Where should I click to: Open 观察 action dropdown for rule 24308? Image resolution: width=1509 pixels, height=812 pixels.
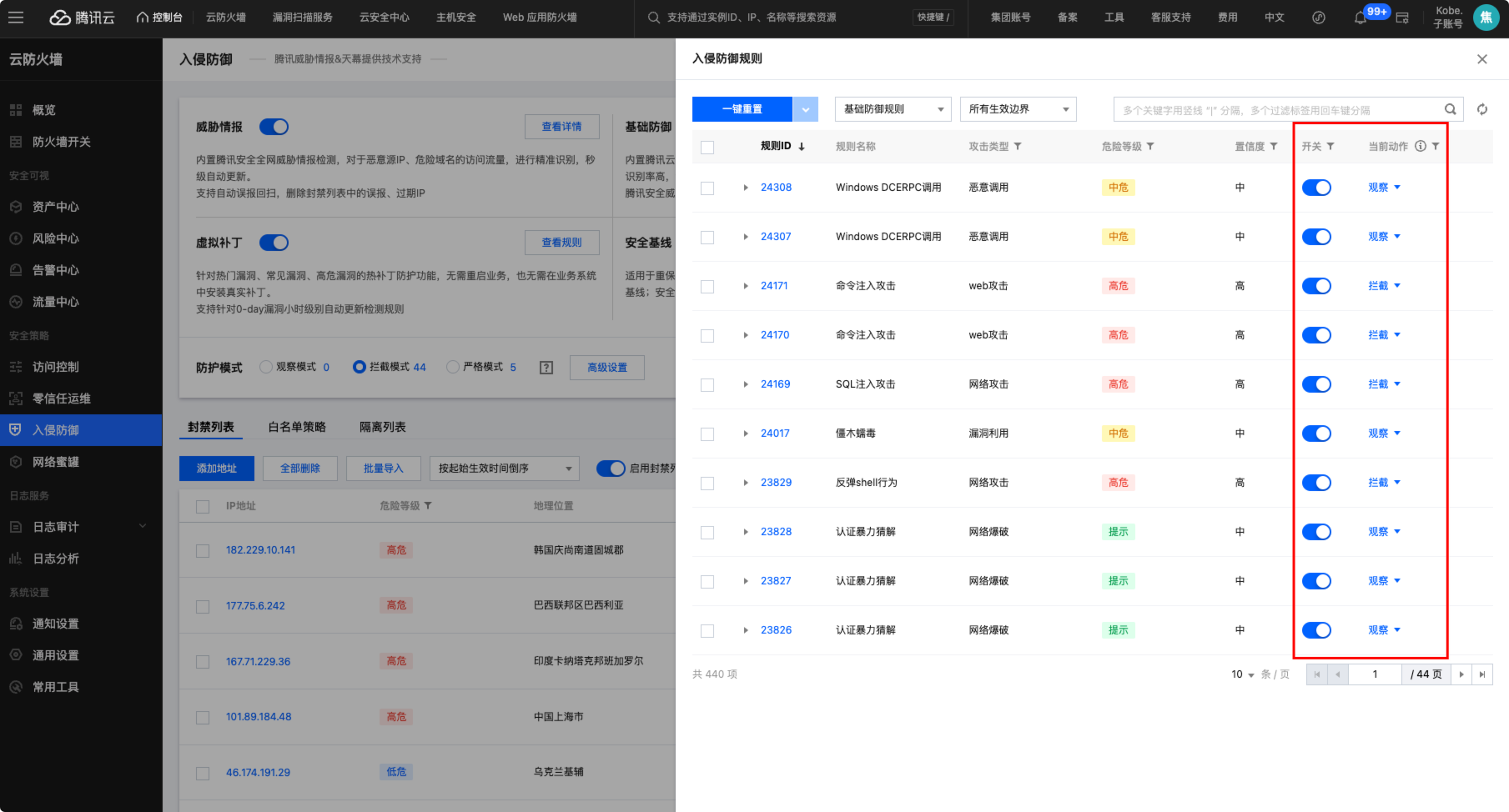click(1384, 188)
